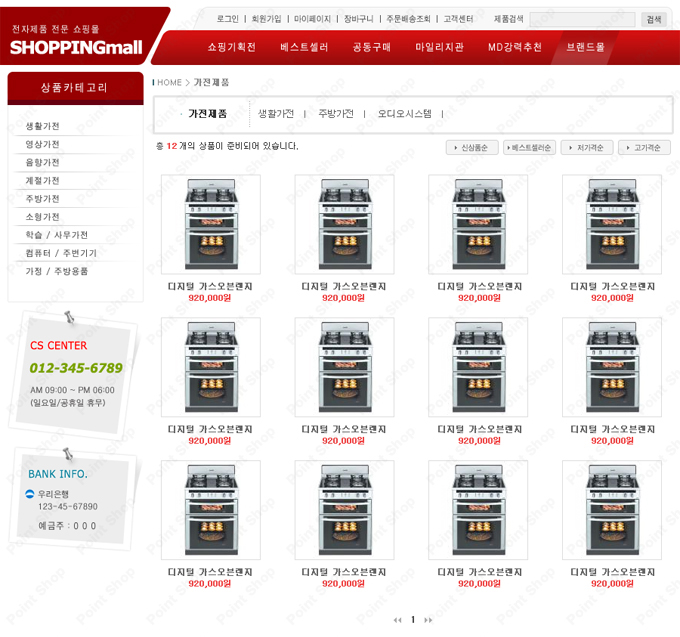Click the 우리은행 bank logo icon
This screenshot has width=680, height=637.
pos(30,493)
